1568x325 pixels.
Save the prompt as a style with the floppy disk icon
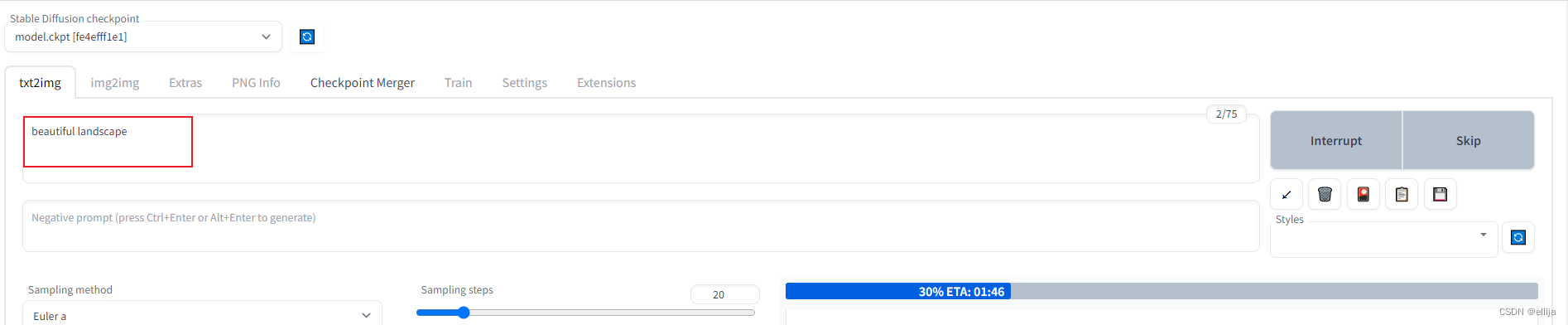pyautogui.click(x=1441, y=195)
